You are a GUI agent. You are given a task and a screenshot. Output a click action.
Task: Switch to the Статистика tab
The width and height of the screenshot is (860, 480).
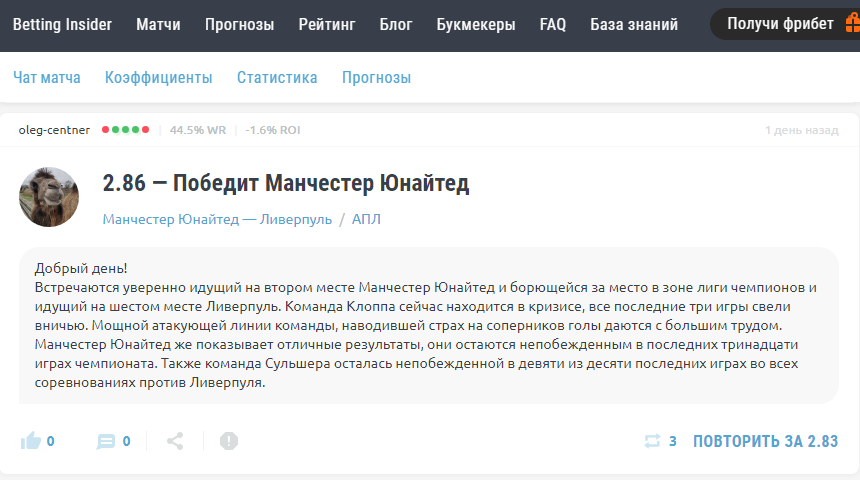click(277, 77)
